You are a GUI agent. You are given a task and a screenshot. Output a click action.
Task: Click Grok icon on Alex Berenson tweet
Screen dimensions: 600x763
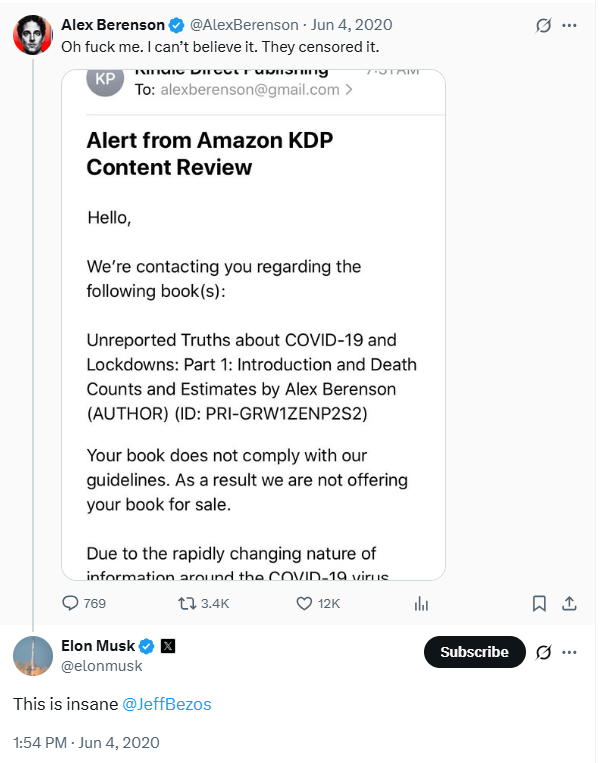click(544, 25)
